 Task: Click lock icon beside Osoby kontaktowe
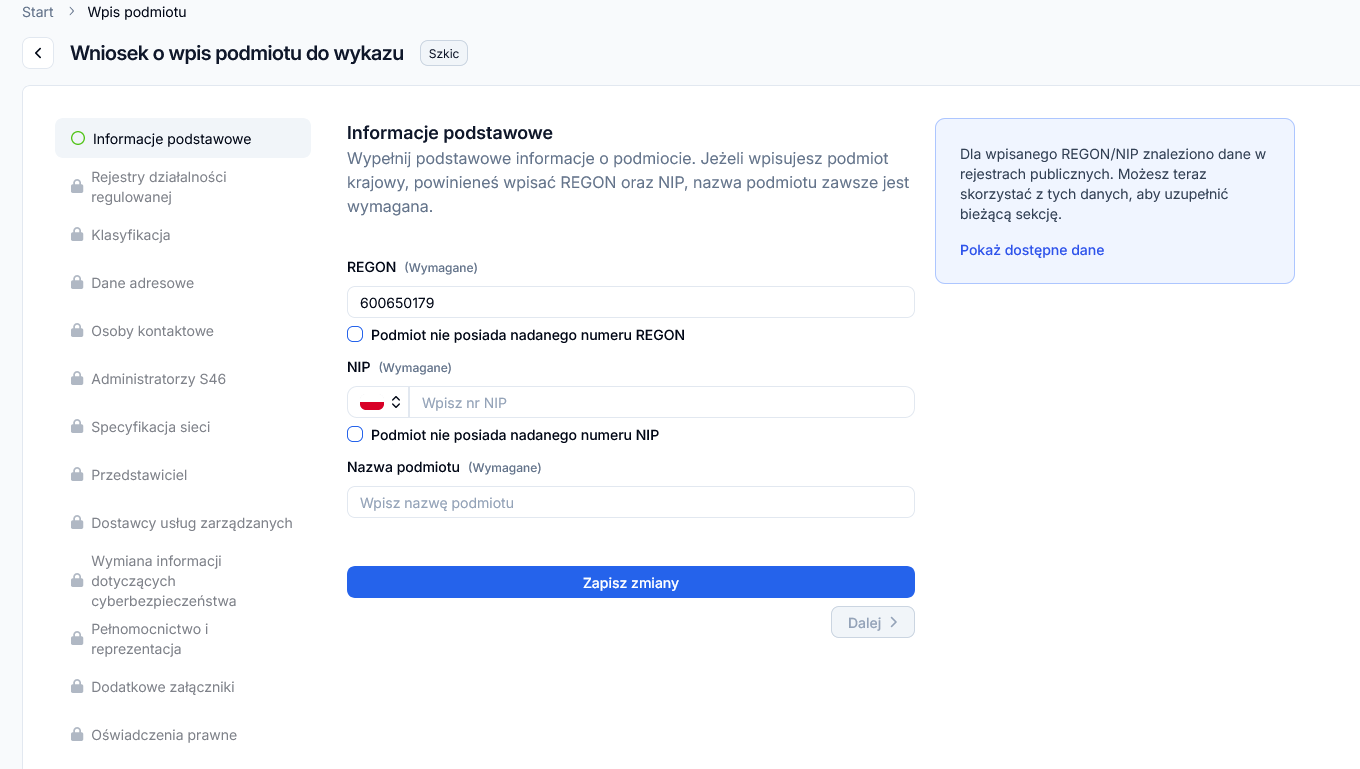coord(77,331)
